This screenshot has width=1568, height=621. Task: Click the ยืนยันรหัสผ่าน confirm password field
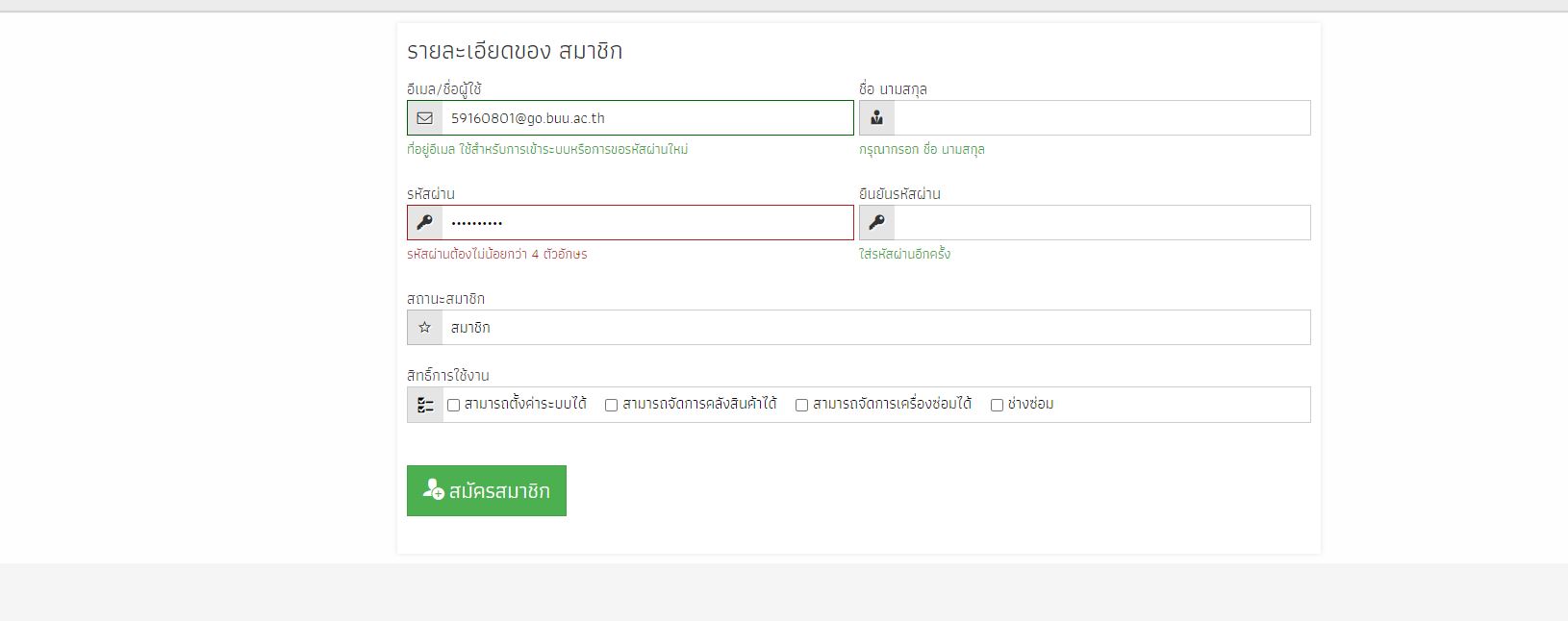click(1101, 223)
